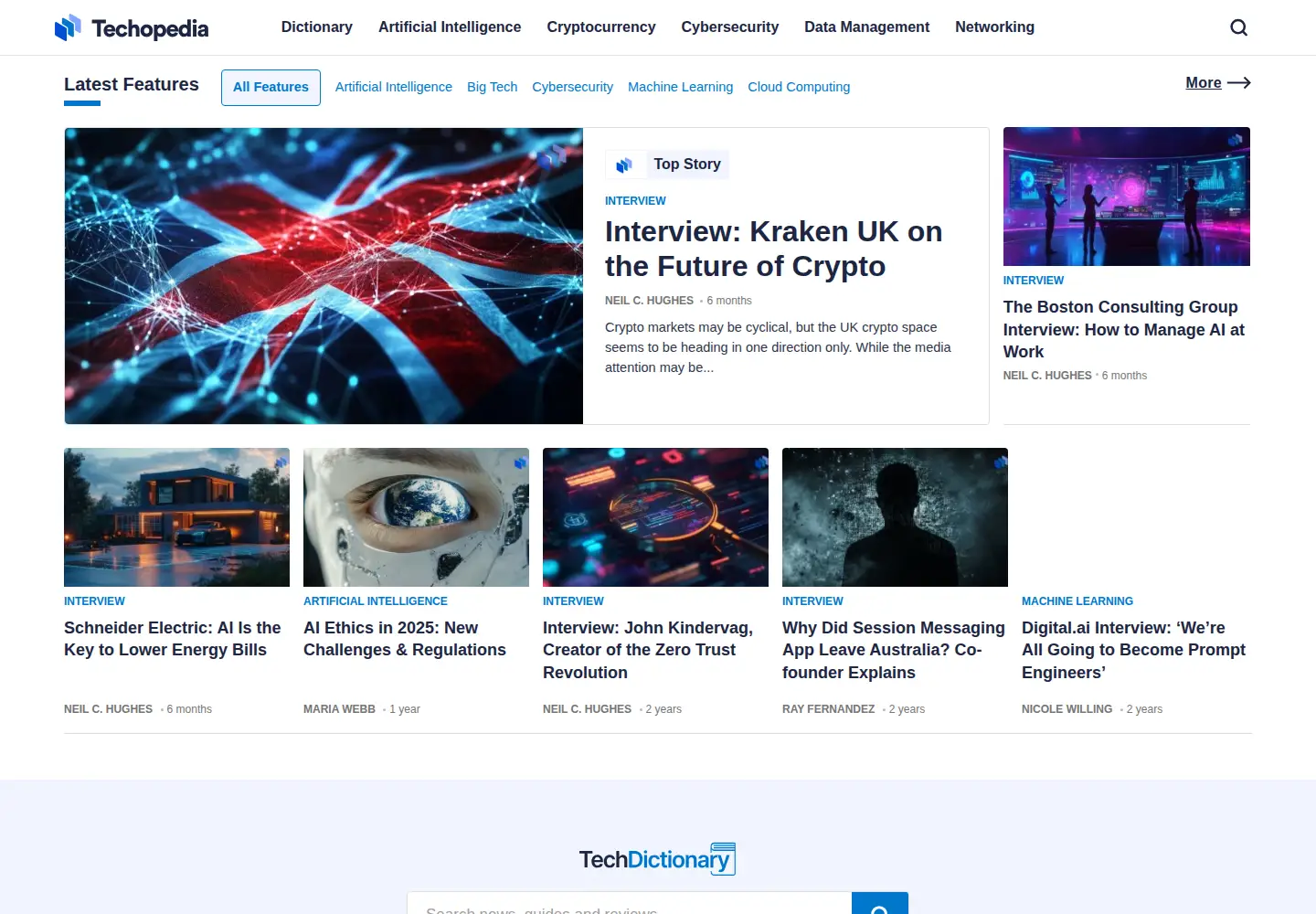This screenshot has height=914, width=1316.
Task: Open the search magnifier icon in header
Action: click(1238, 27)
